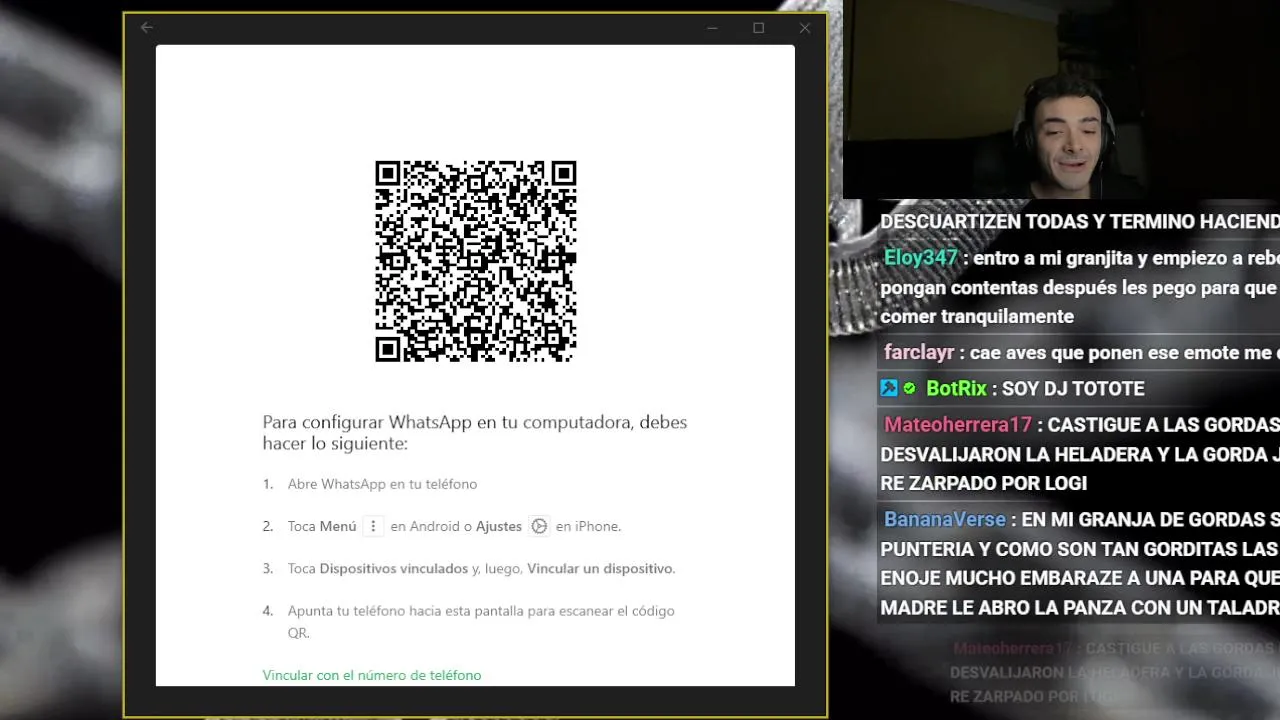Click 'Para configurar WhatsApp en tu computadora' heading
Screen dimensions: 1280x720
point(475,432)
